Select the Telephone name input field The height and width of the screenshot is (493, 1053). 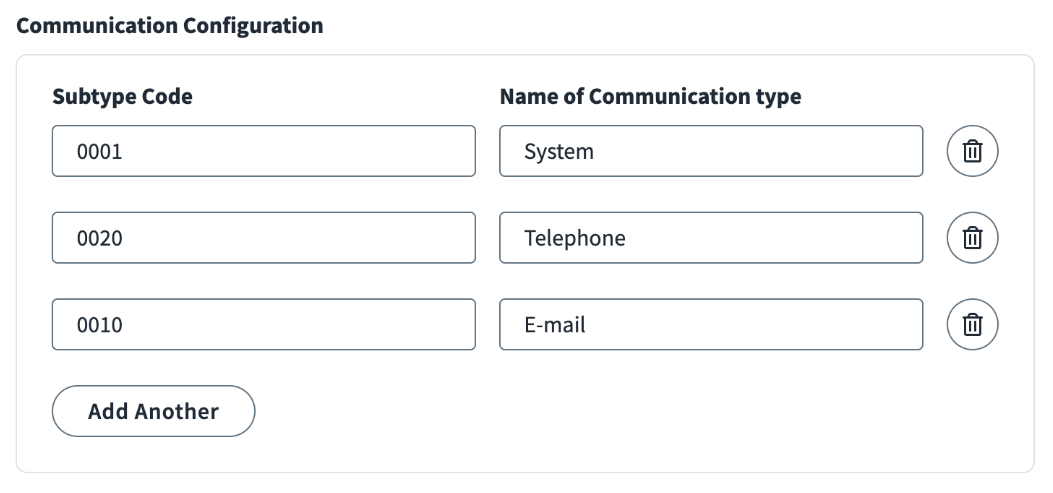coord(711,238)
